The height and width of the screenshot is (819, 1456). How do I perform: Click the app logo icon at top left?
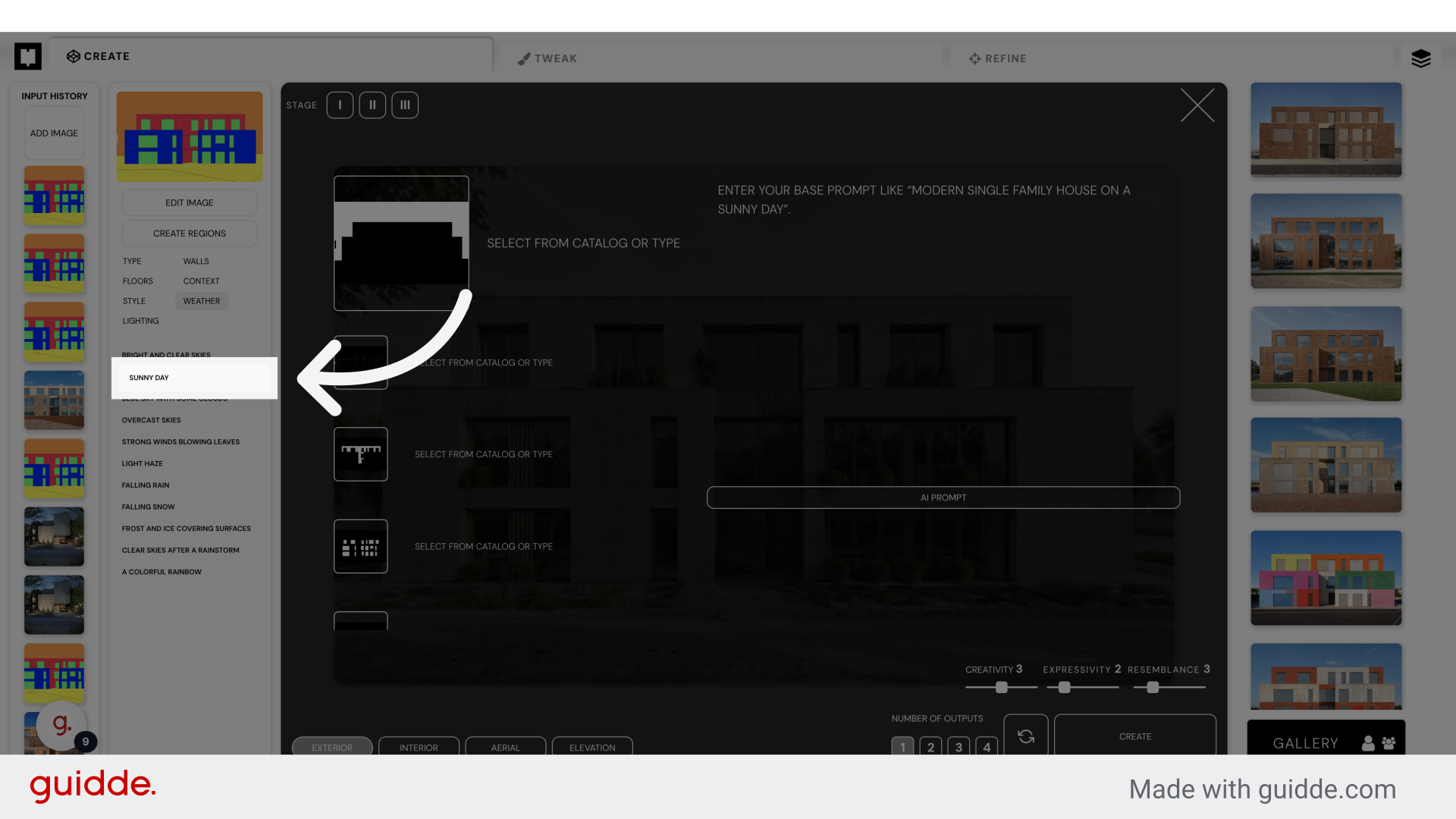coord(28,56)
